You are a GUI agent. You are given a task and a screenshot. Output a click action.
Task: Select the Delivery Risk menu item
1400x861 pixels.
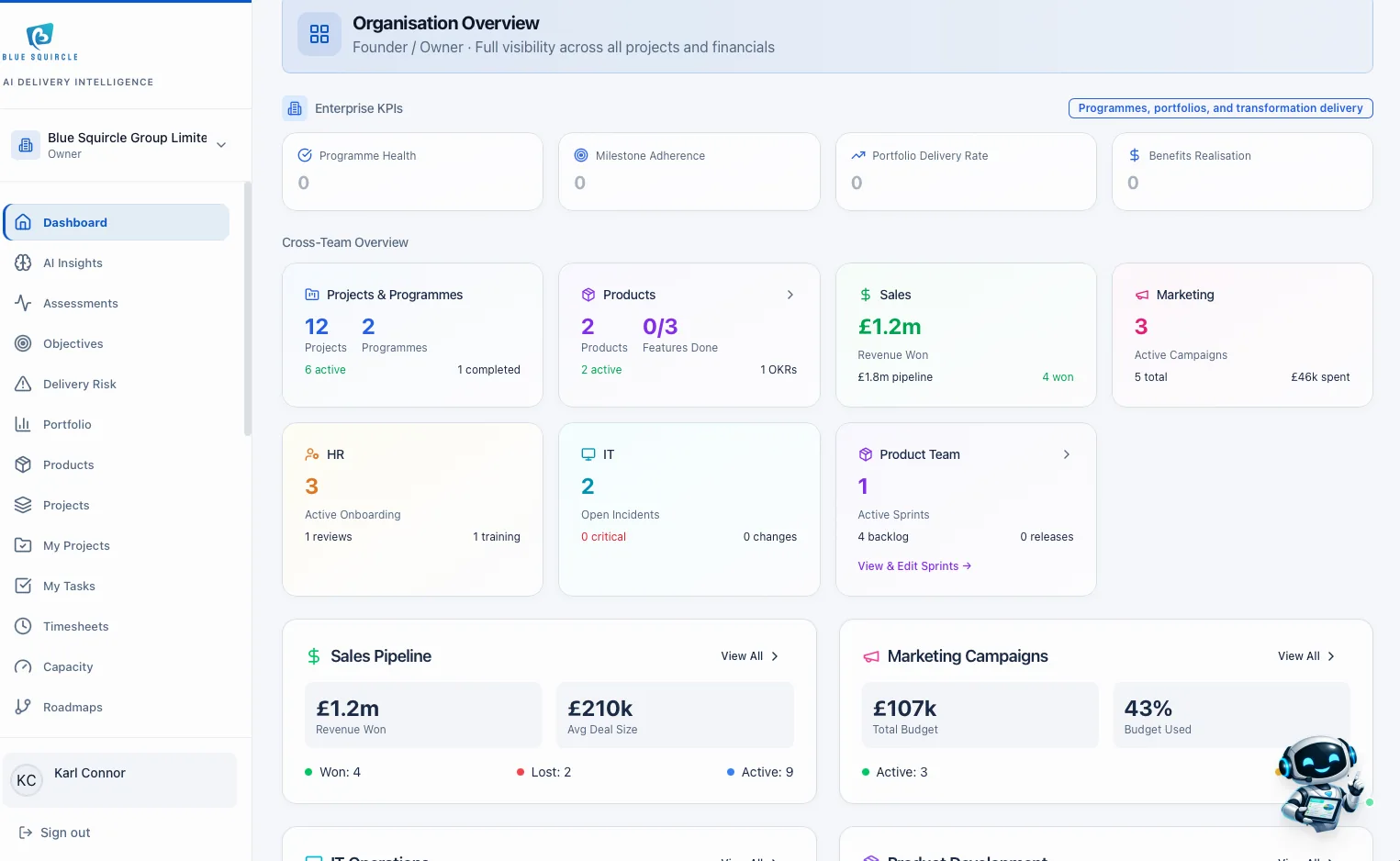pos(117,384)
